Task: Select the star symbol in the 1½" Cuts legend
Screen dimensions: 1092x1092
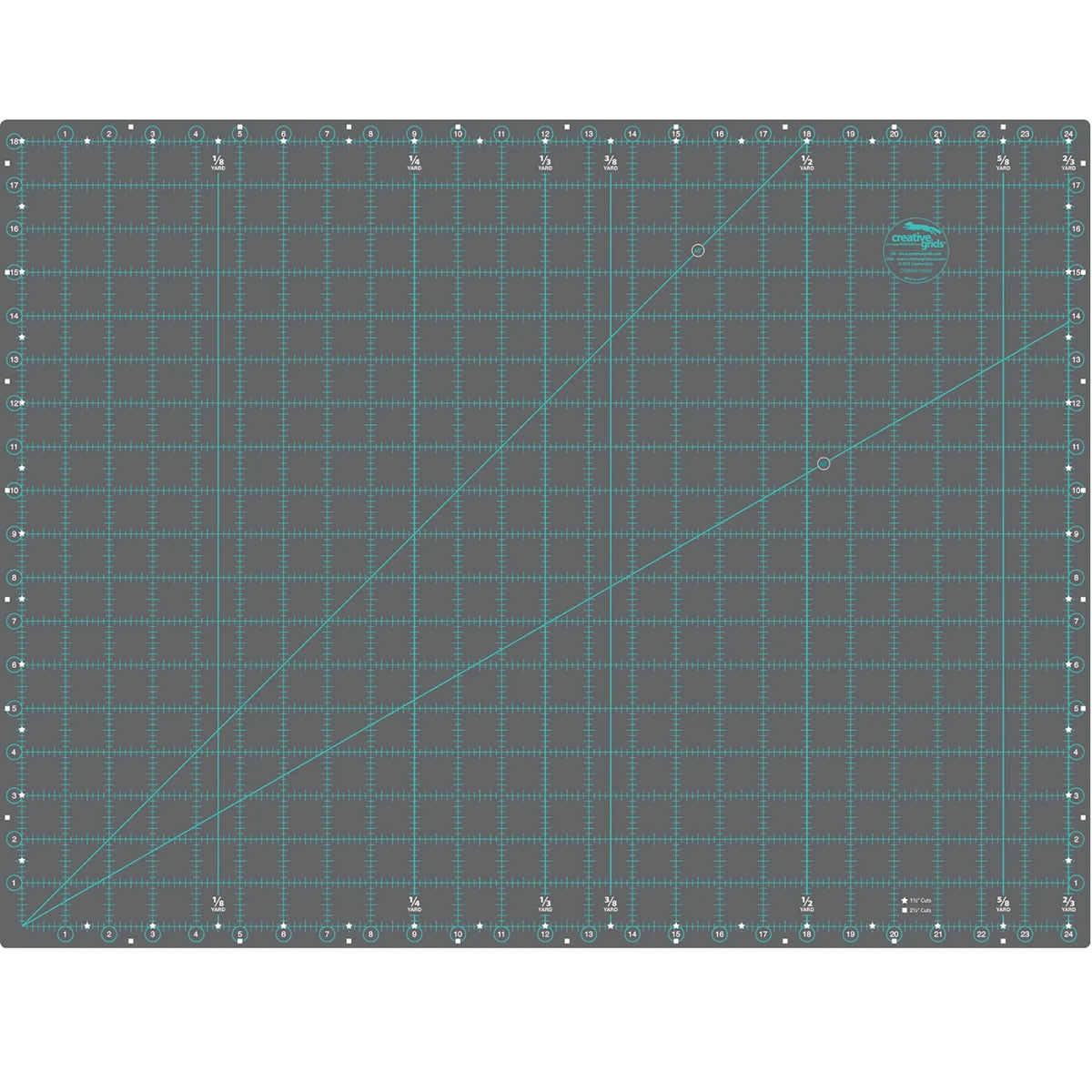Action: tap(905, 900)
